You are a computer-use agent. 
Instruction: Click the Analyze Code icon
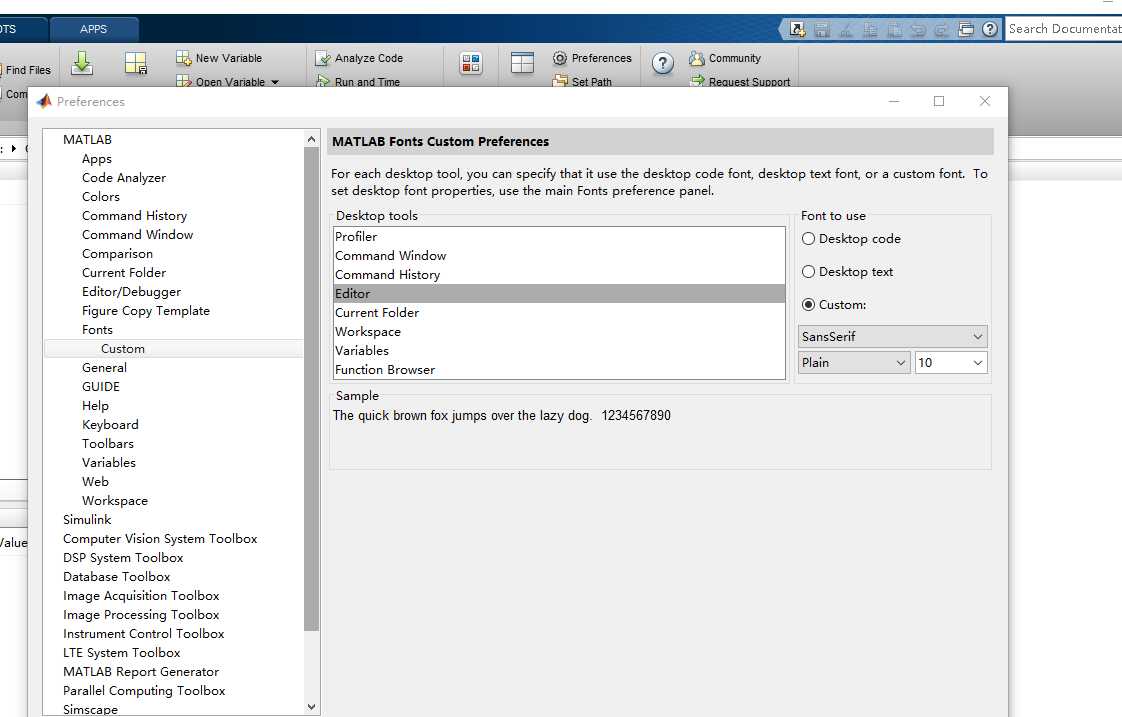pyautogui.click(x=323, y=58)
